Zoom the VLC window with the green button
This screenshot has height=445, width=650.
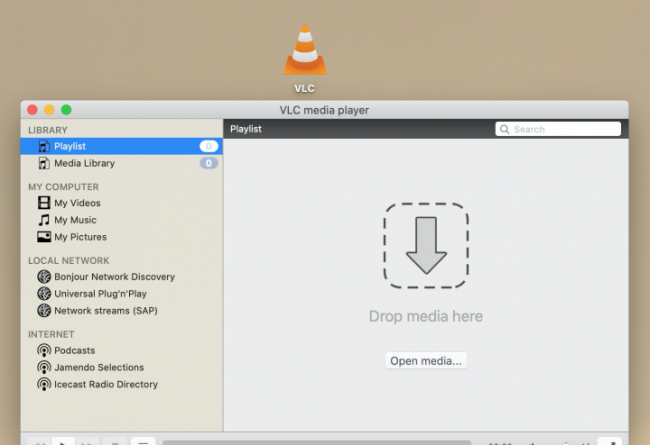click(x=66, y=110)
